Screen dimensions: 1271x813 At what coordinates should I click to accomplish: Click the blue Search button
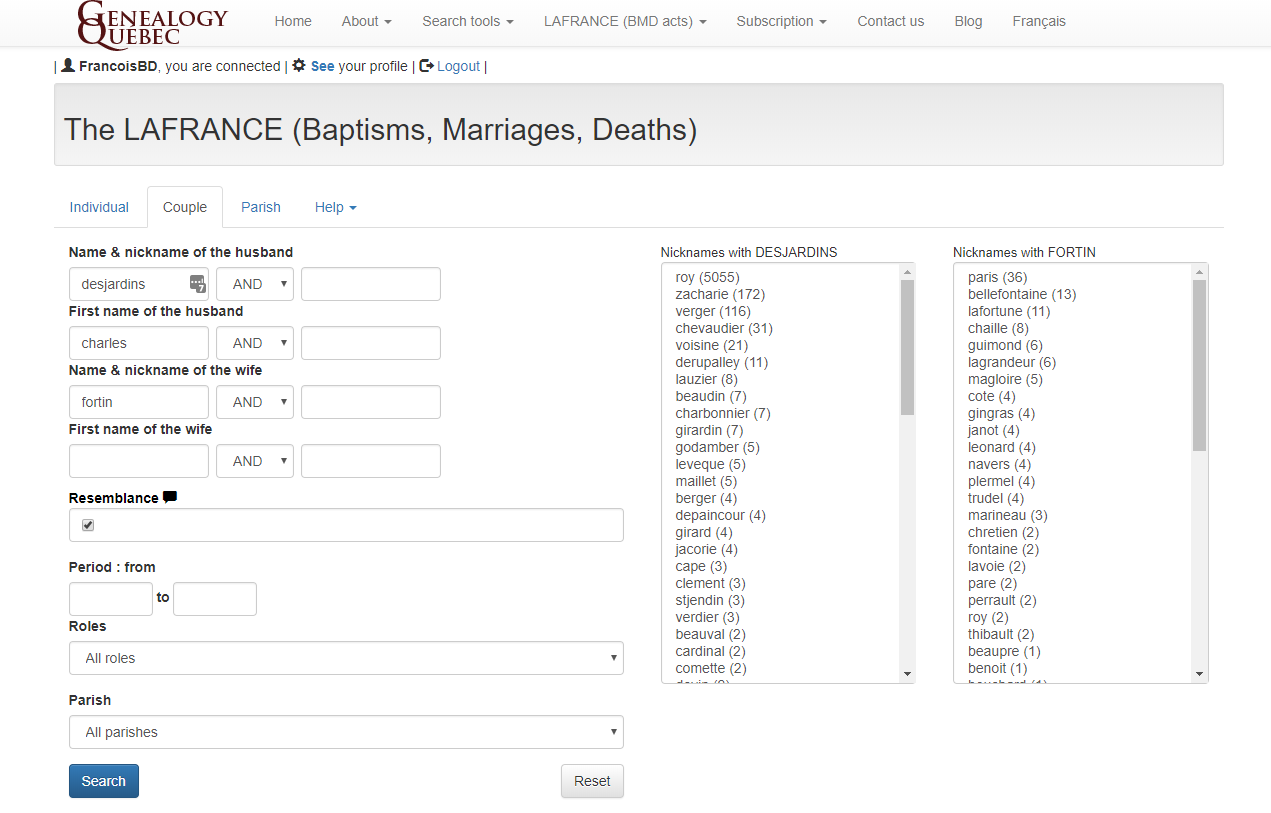(x=104, y=781)
